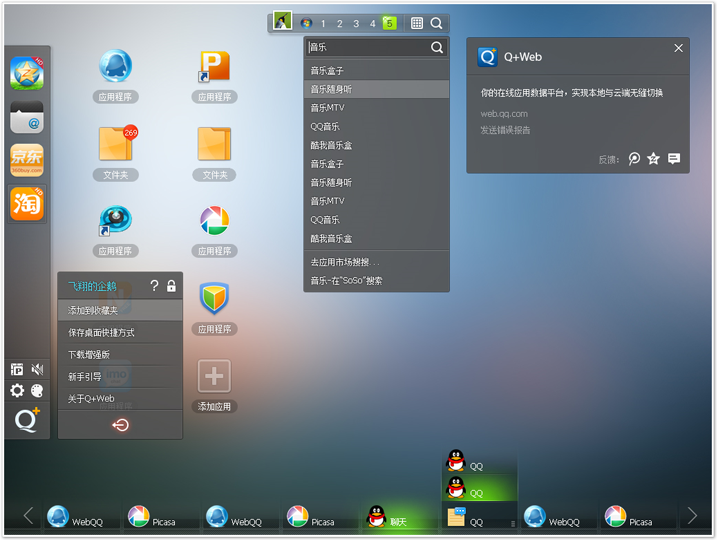The width and height of the screenshot is (717, 540).
Task: Click the feedback comment icon
Action: (x=674, y=159)
